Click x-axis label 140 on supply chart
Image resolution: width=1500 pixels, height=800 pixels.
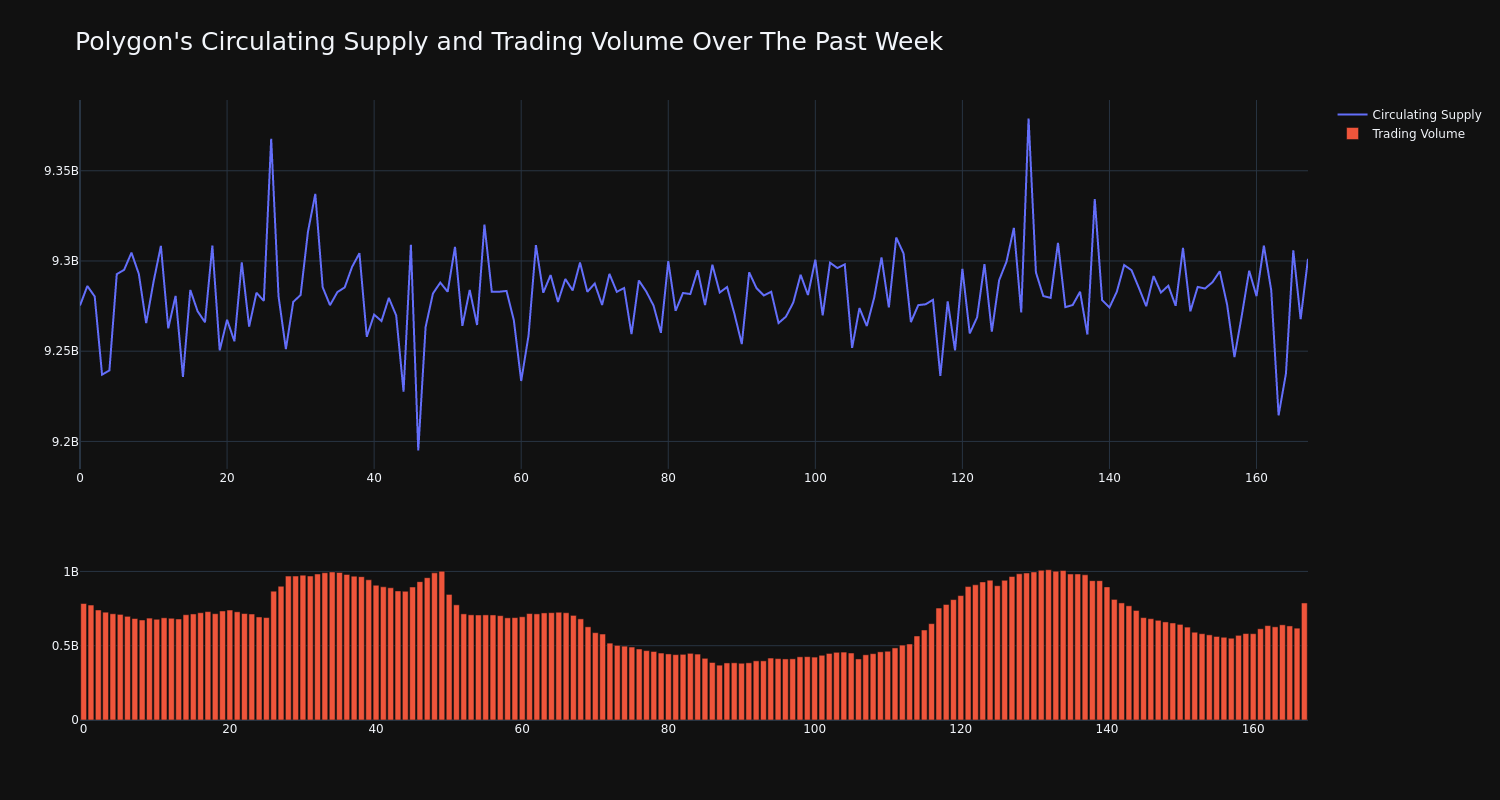coord(1109,478)
